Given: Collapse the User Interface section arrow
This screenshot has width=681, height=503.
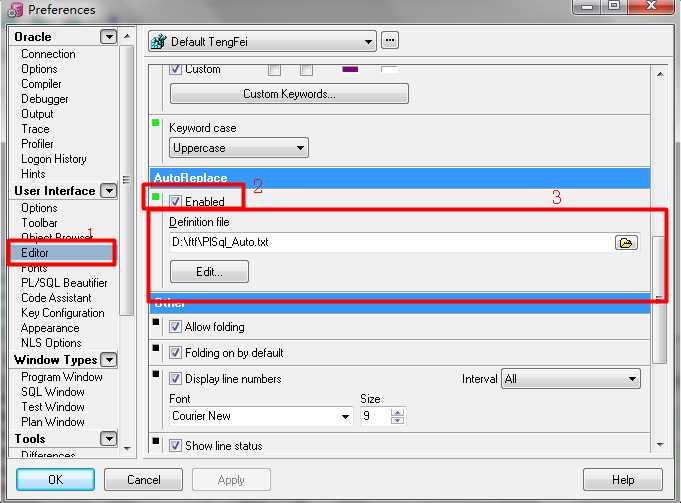Looking at the screenshot, I should (x=109, y=191).
